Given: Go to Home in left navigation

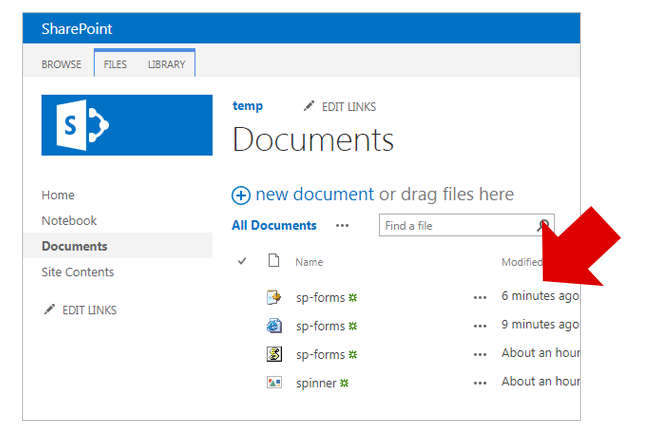Looking at the screenshot, I should [58, 195].
